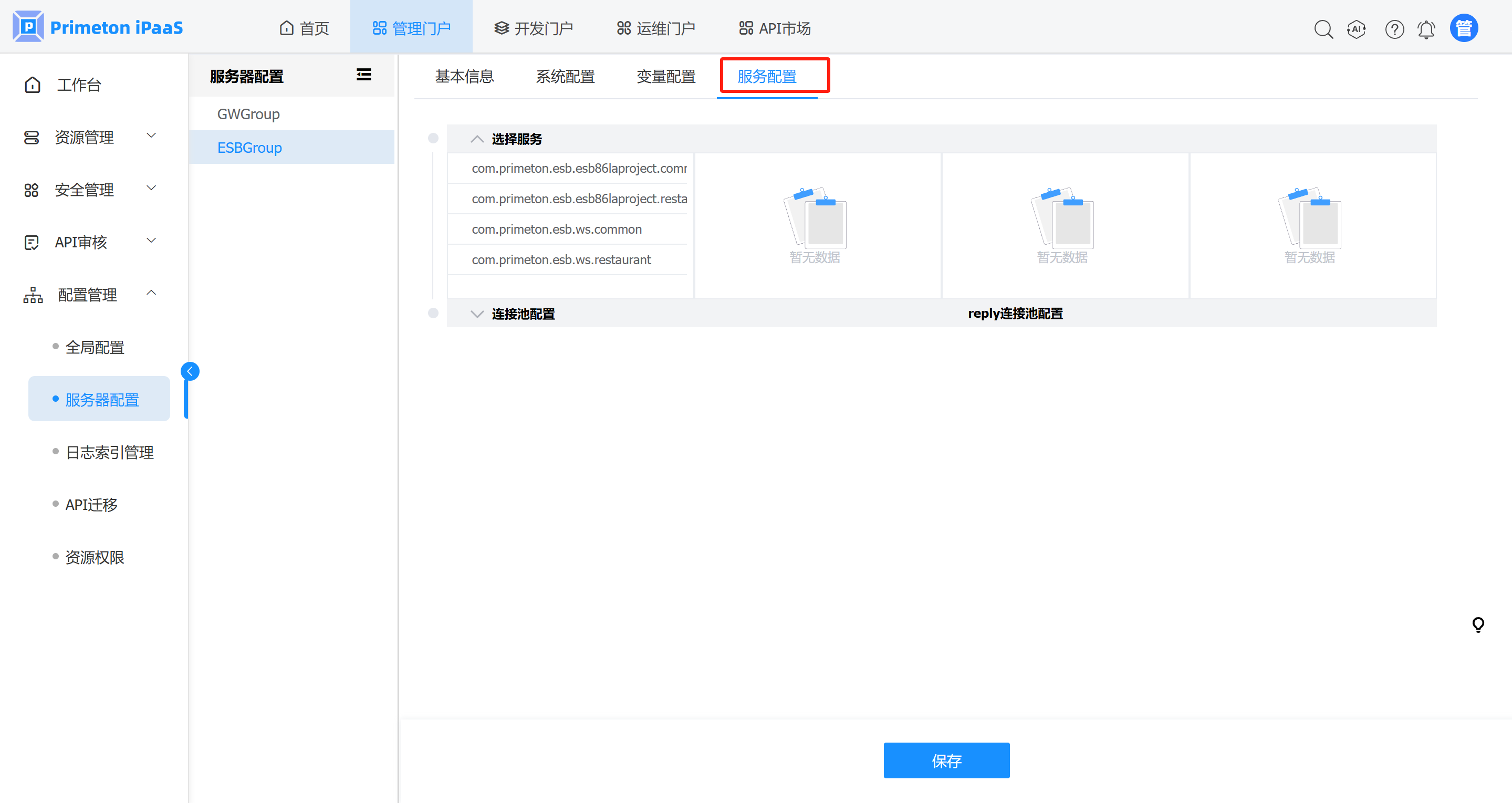This screenshot has height=803, width=1512.
Task: Select the GWGroup server group
Action: pyautogui.click(x=248, y=114)
